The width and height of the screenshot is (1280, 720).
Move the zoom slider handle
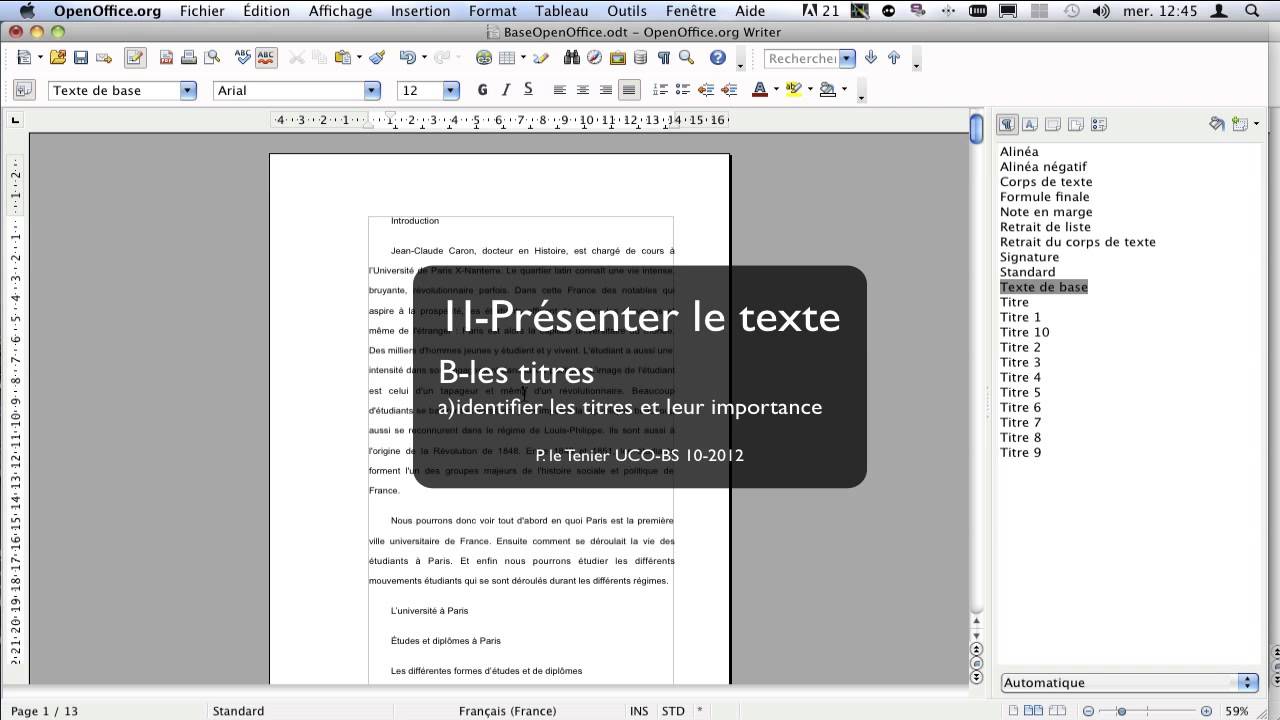click(x=1122, y=711)
